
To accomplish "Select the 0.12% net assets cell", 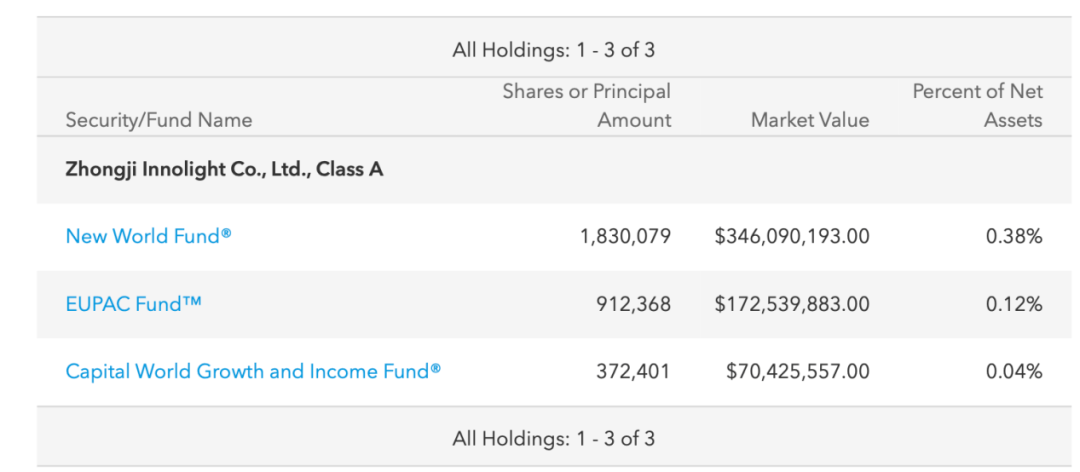I will point(1014,305).
